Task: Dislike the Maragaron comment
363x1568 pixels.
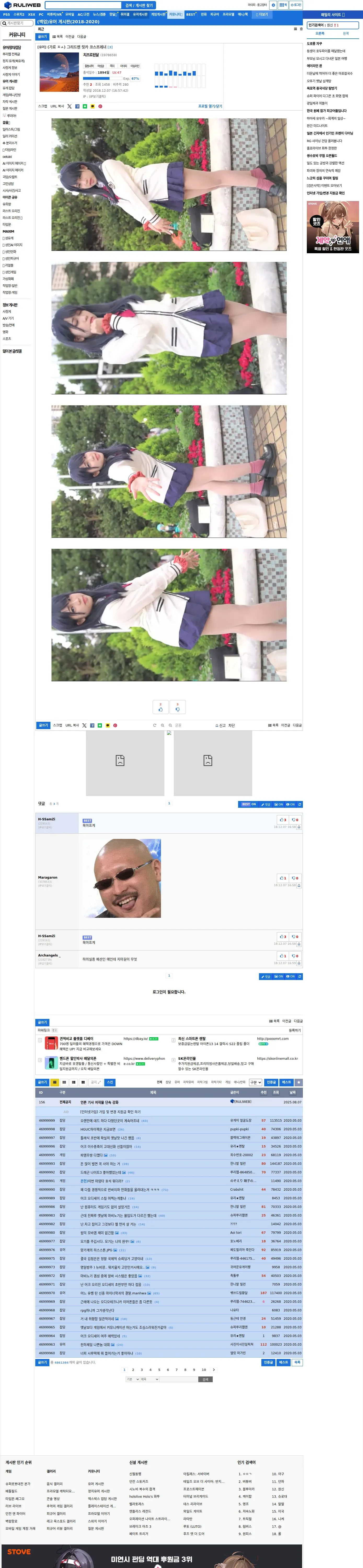Action: click(x=295, y=878)
